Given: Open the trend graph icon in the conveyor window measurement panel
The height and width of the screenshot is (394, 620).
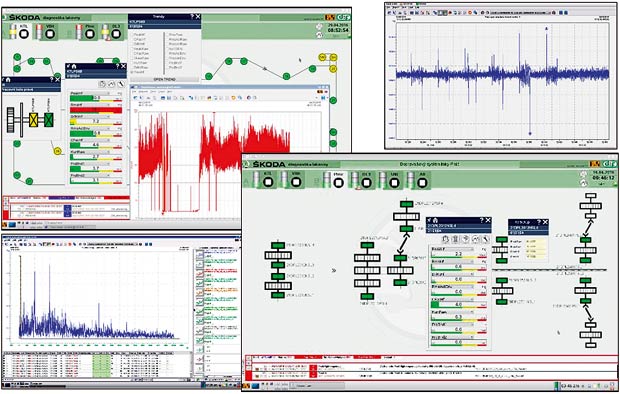Looking at the screenshot, I should (476, 239).
